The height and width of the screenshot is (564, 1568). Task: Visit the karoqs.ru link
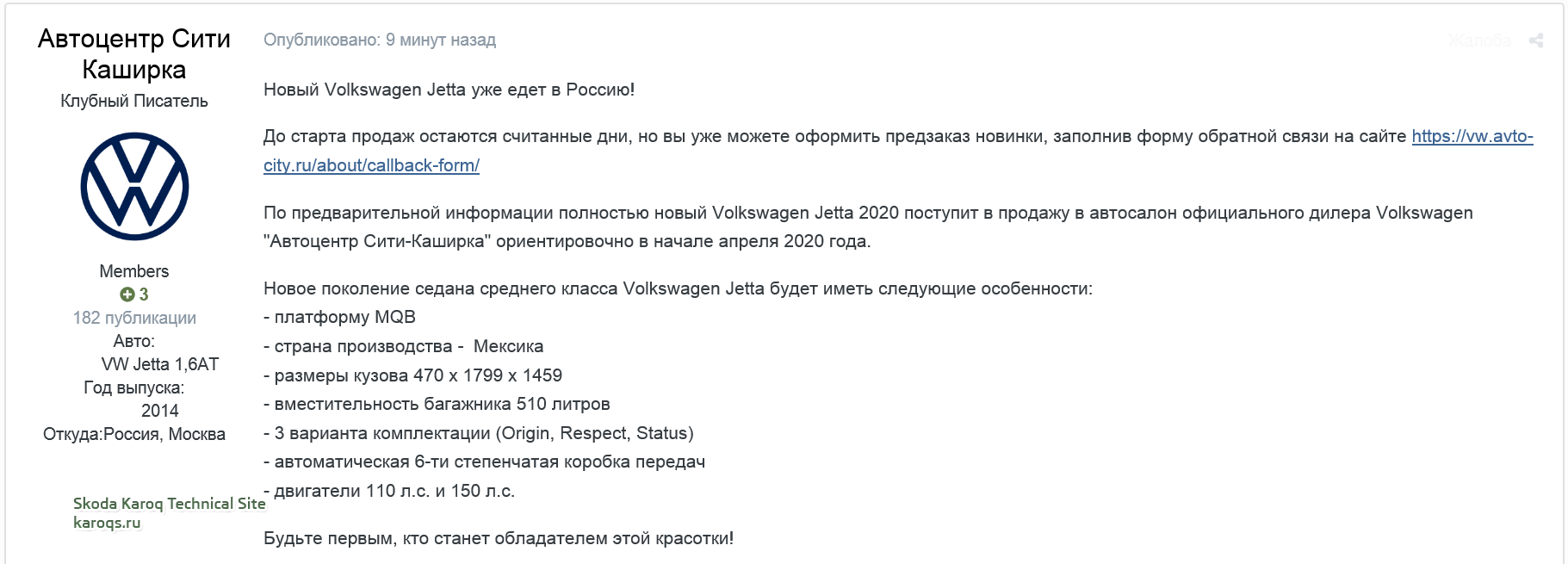pos(107,523)
